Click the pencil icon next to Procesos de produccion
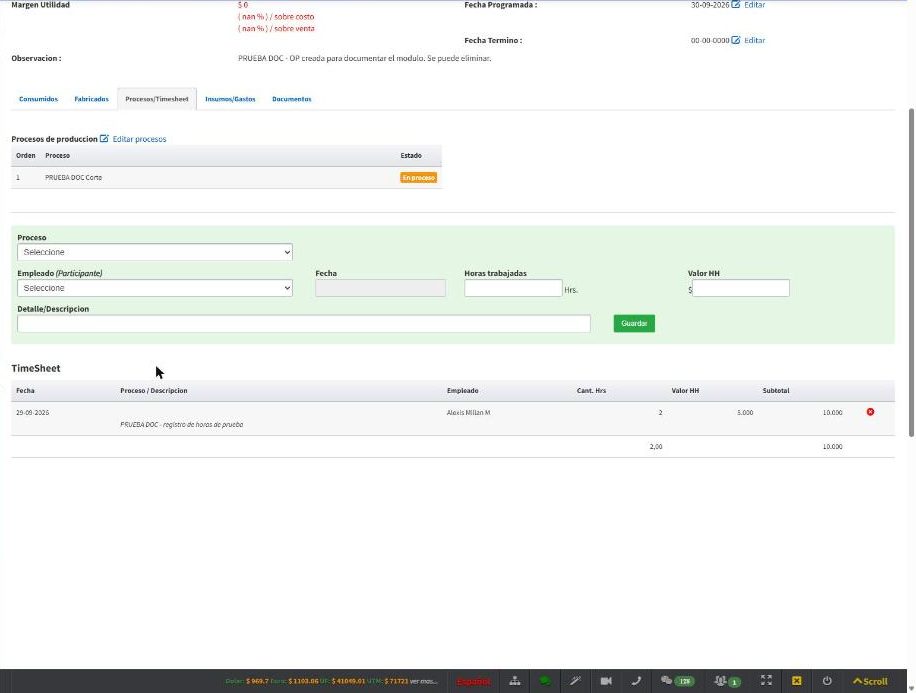Viewport: 916px width, 693px height. click(x=104, y=138)
